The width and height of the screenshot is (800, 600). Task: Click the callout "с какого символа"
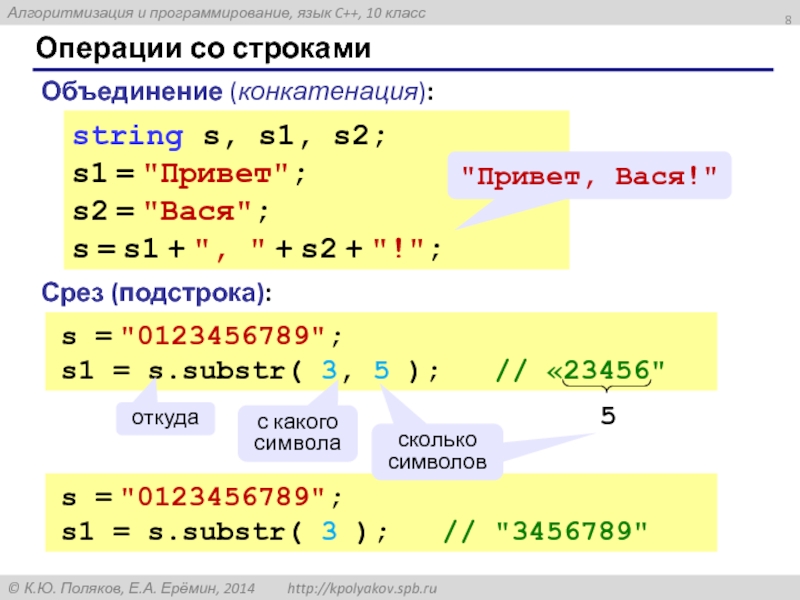pyautogui.click(x=297, y=433)
